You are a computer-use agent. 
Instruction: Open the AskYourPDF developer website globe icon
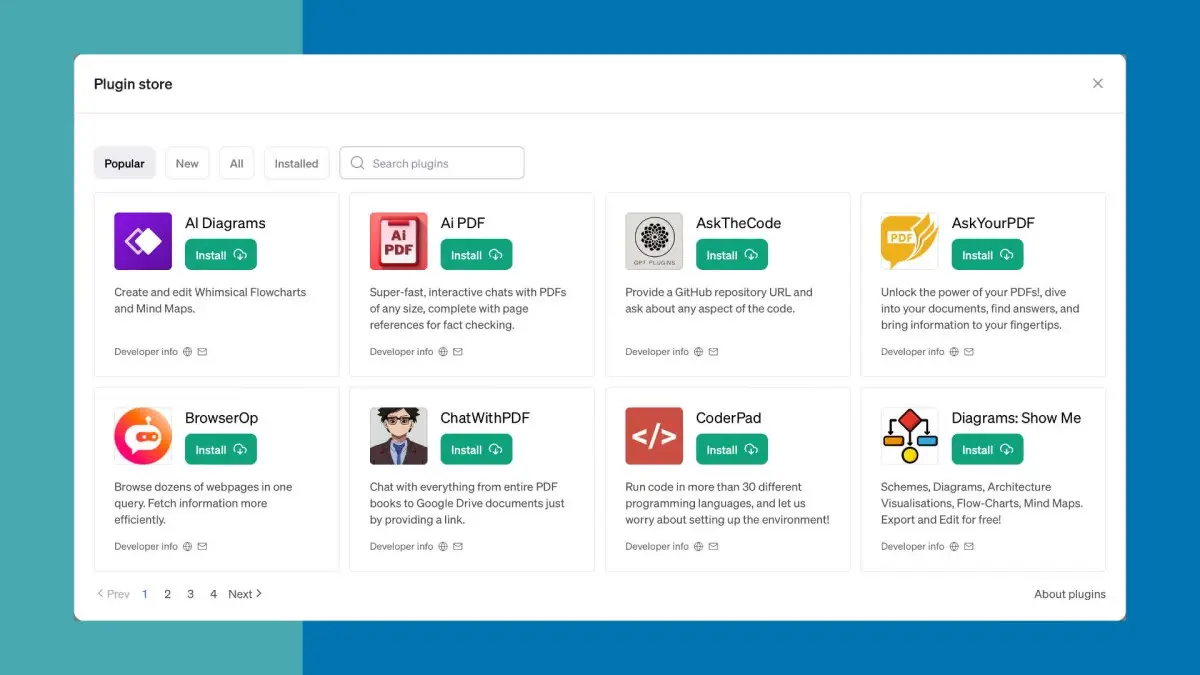954,352
